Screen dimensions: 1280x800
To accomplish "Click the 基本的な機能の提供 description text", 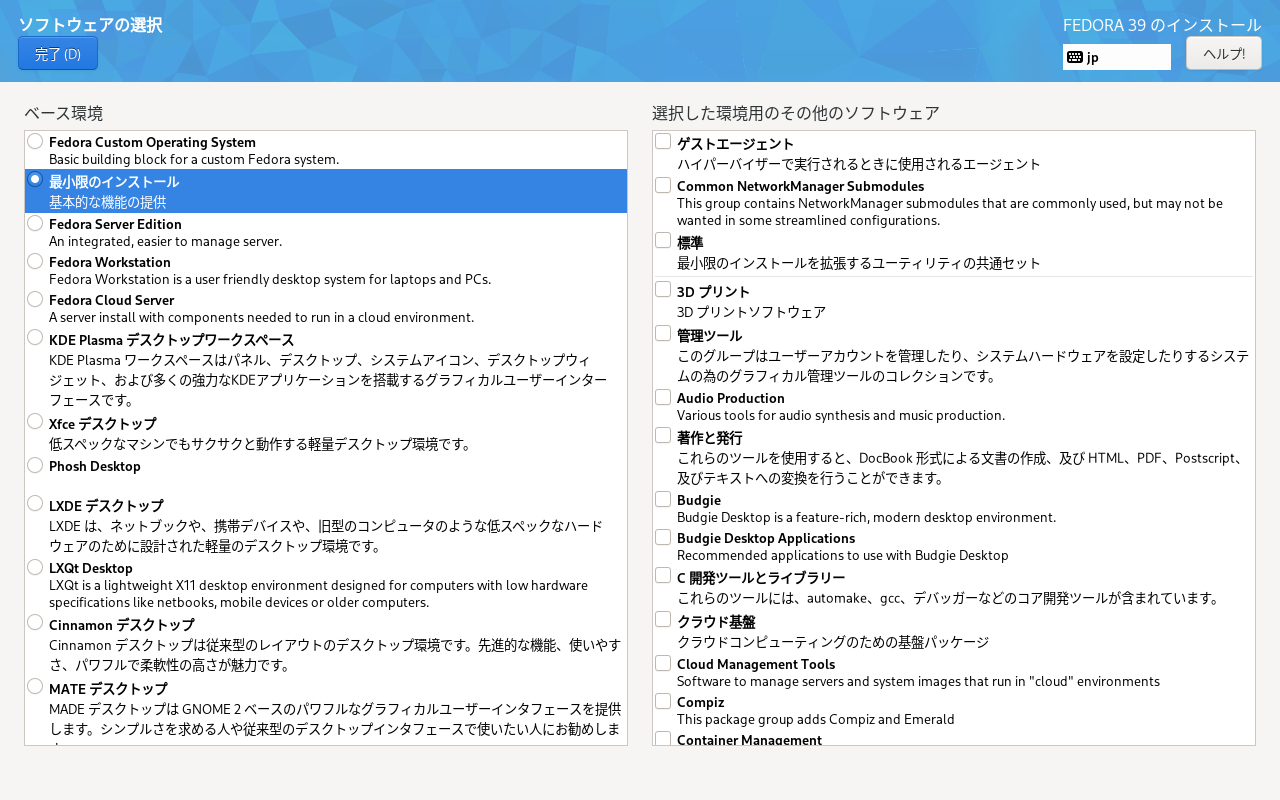I will 107,202.
